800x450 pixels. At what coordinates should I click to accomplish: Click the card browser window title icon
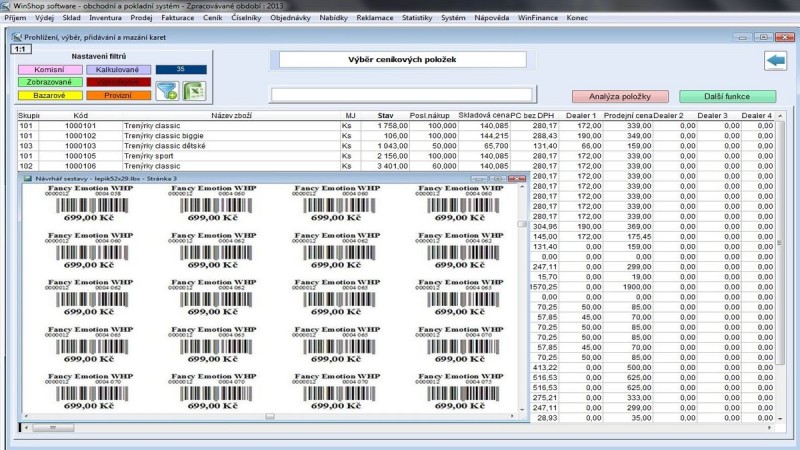(15, 36)
